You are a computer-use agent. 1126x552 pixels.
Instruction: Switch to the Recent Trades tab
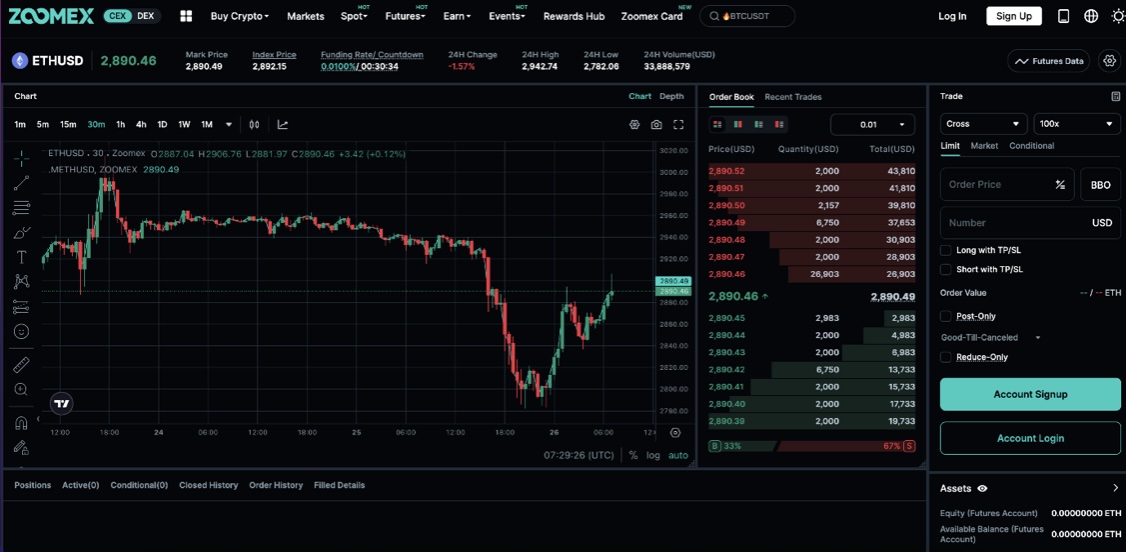click(793, 97)
